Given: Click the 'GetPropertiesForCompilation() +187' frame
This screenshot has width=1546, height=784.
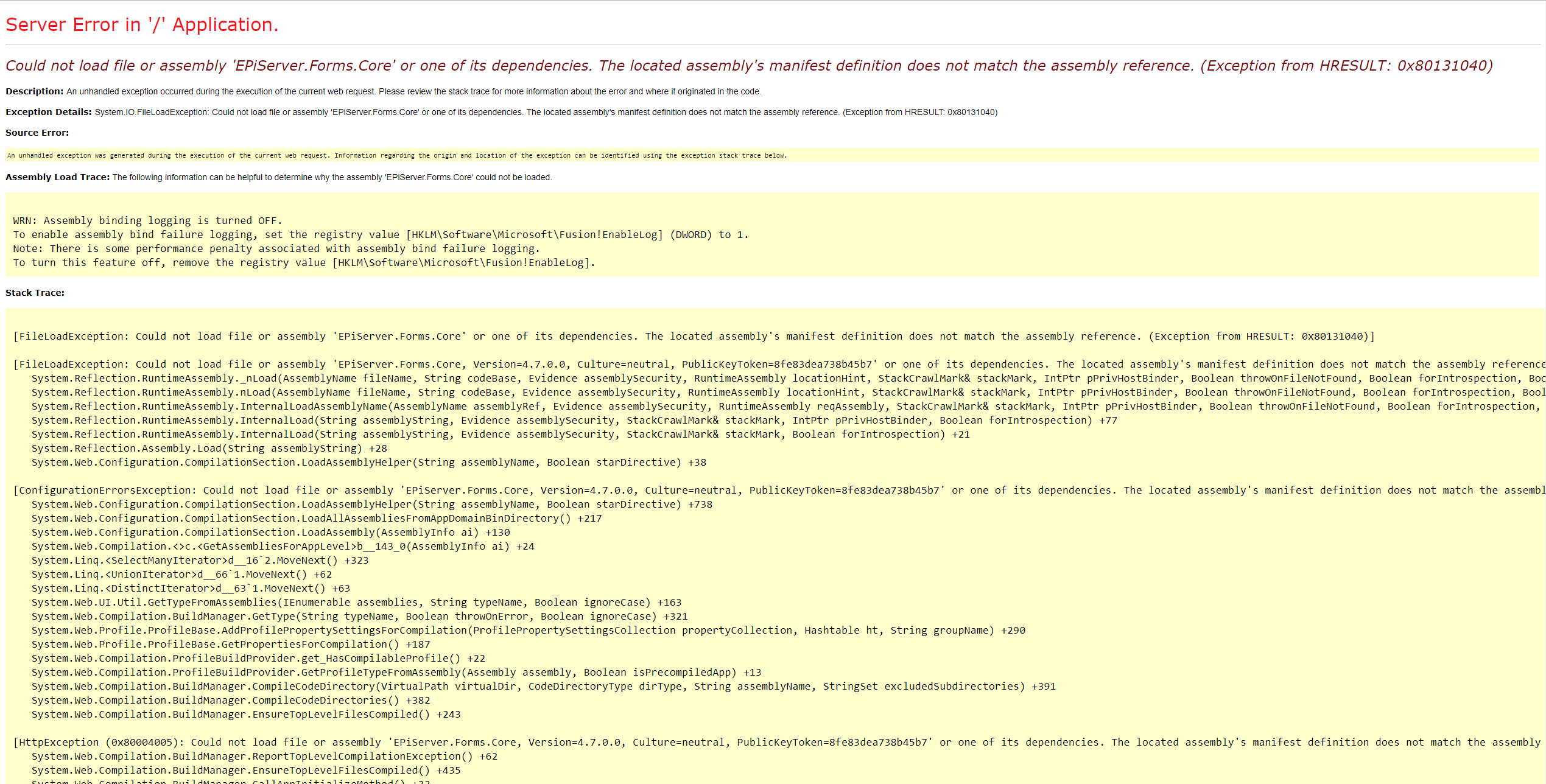Looking at the screenshot, I should (231, 644).
